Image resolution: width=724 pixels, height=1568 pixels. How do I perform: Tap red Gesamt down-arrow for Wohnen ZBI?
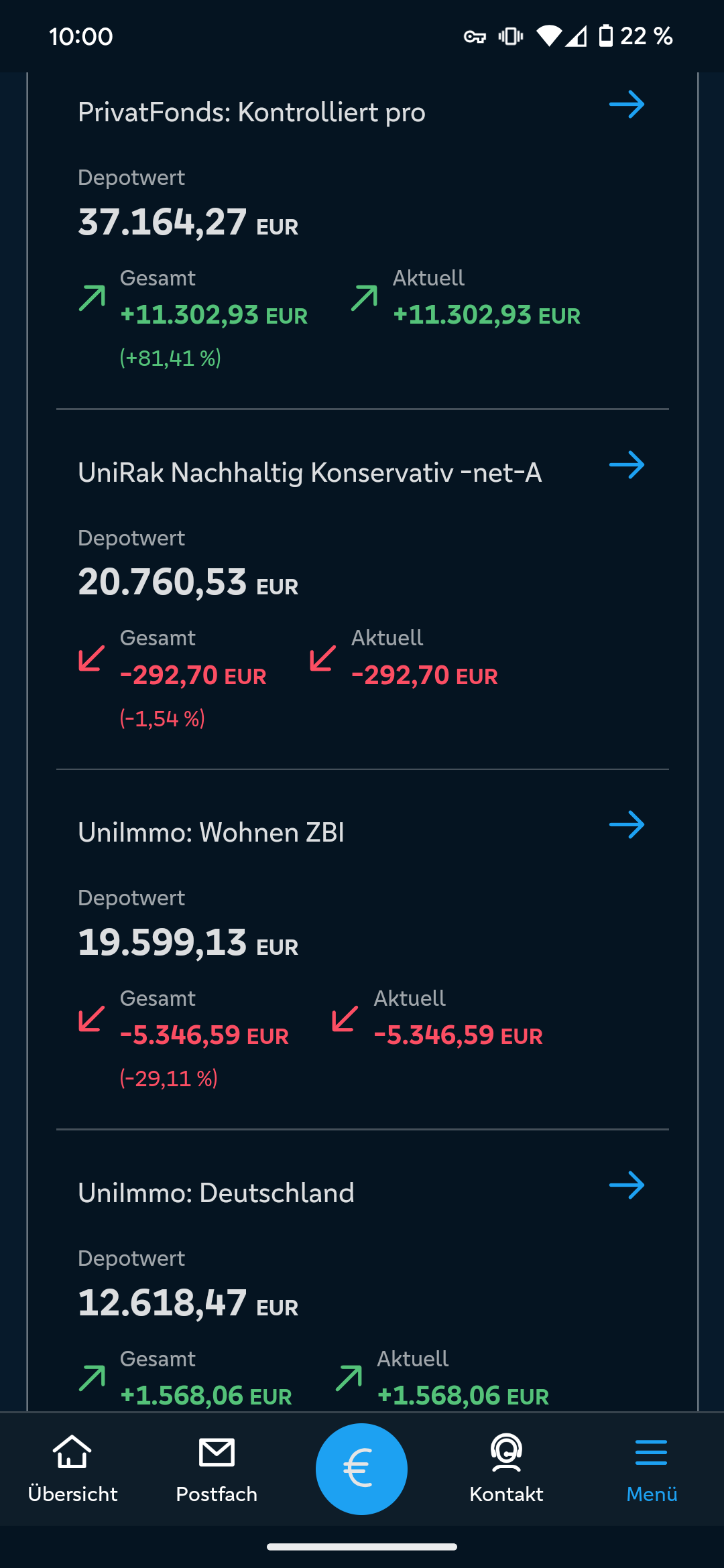92,1019
